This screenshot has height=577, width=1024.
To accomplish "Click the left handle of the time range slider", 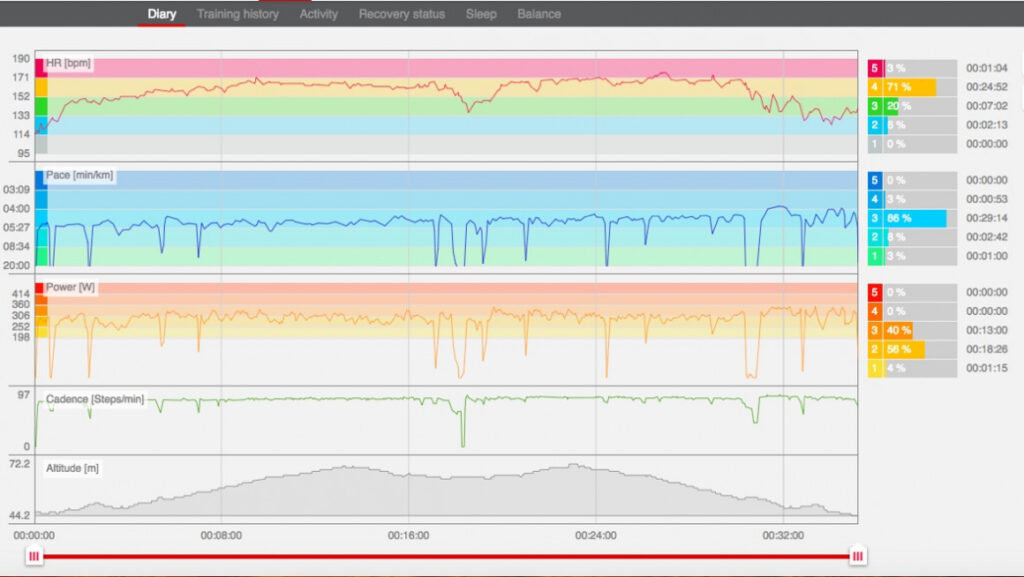I will click(34, 556).
